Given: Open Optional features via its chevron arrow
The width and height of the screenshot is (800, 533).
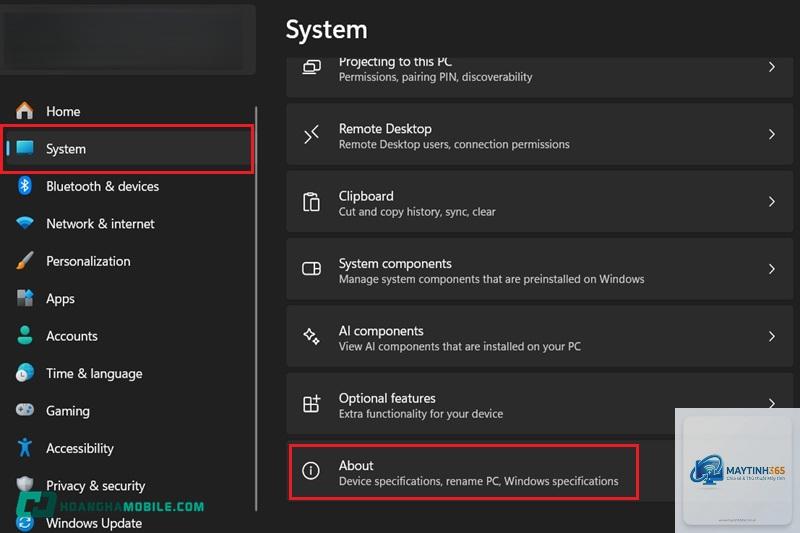Looking at the screenshot, I should pyautogui.click(x=772, y=403).
